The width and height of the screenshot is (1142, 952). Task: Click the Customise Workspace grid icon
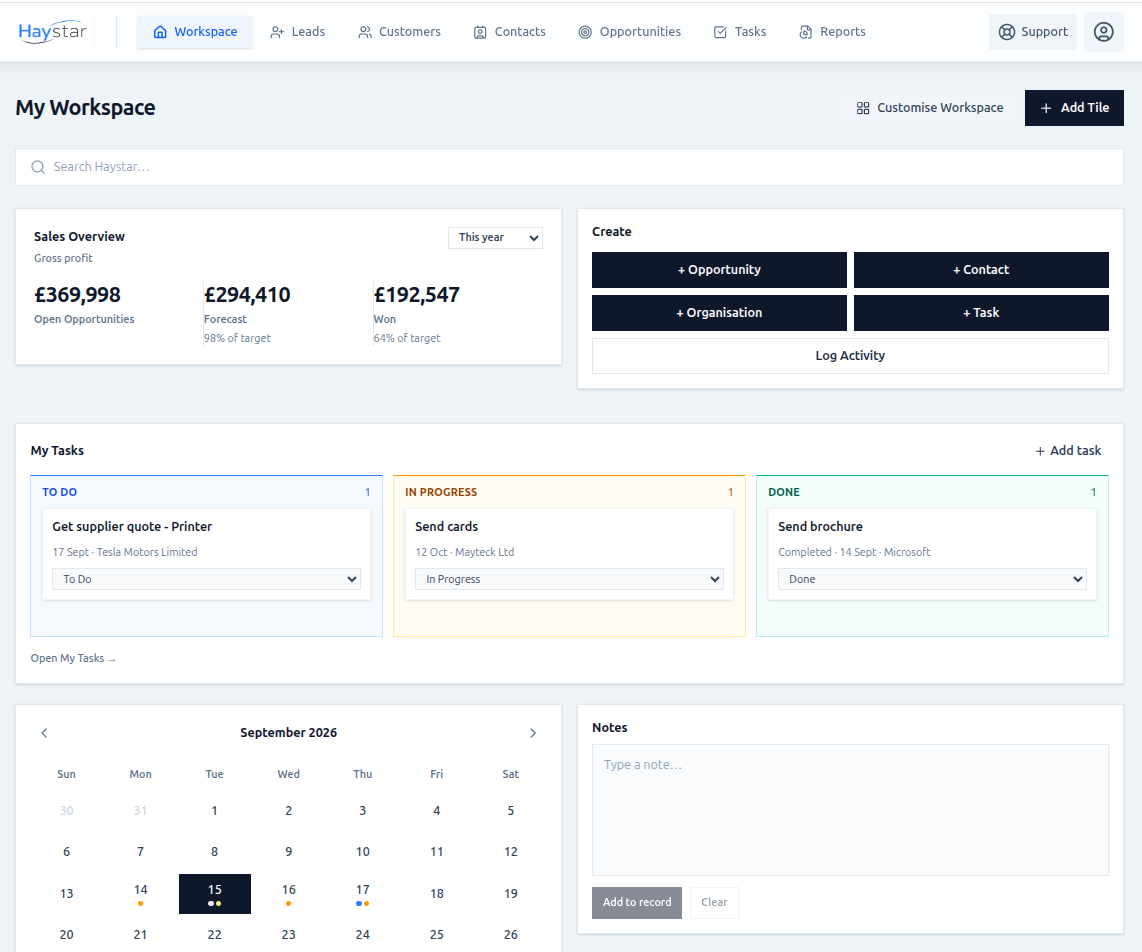863,108
